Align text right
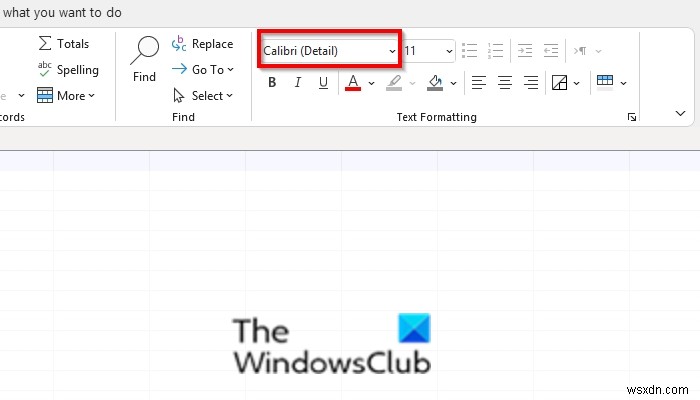Screen dimensions: 700x400 click(x=531, y=83)
